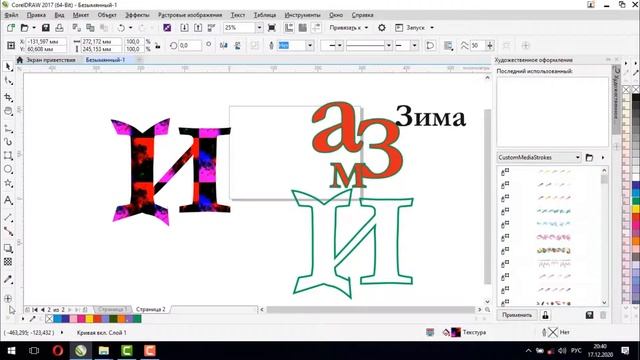Select the Connector tool
This screenshot has height=360, width=640.
click(9, 231)
